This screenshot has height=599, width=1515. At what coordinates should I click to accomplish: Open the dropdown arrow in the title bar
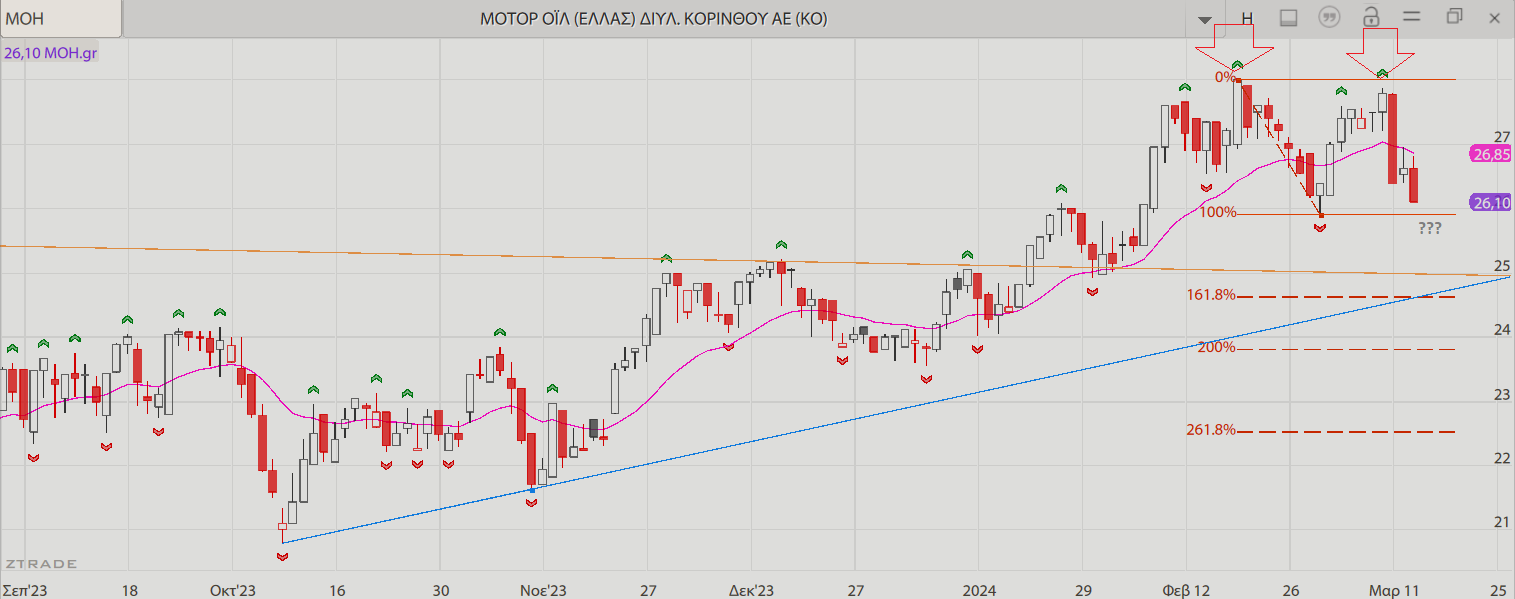1205,19
